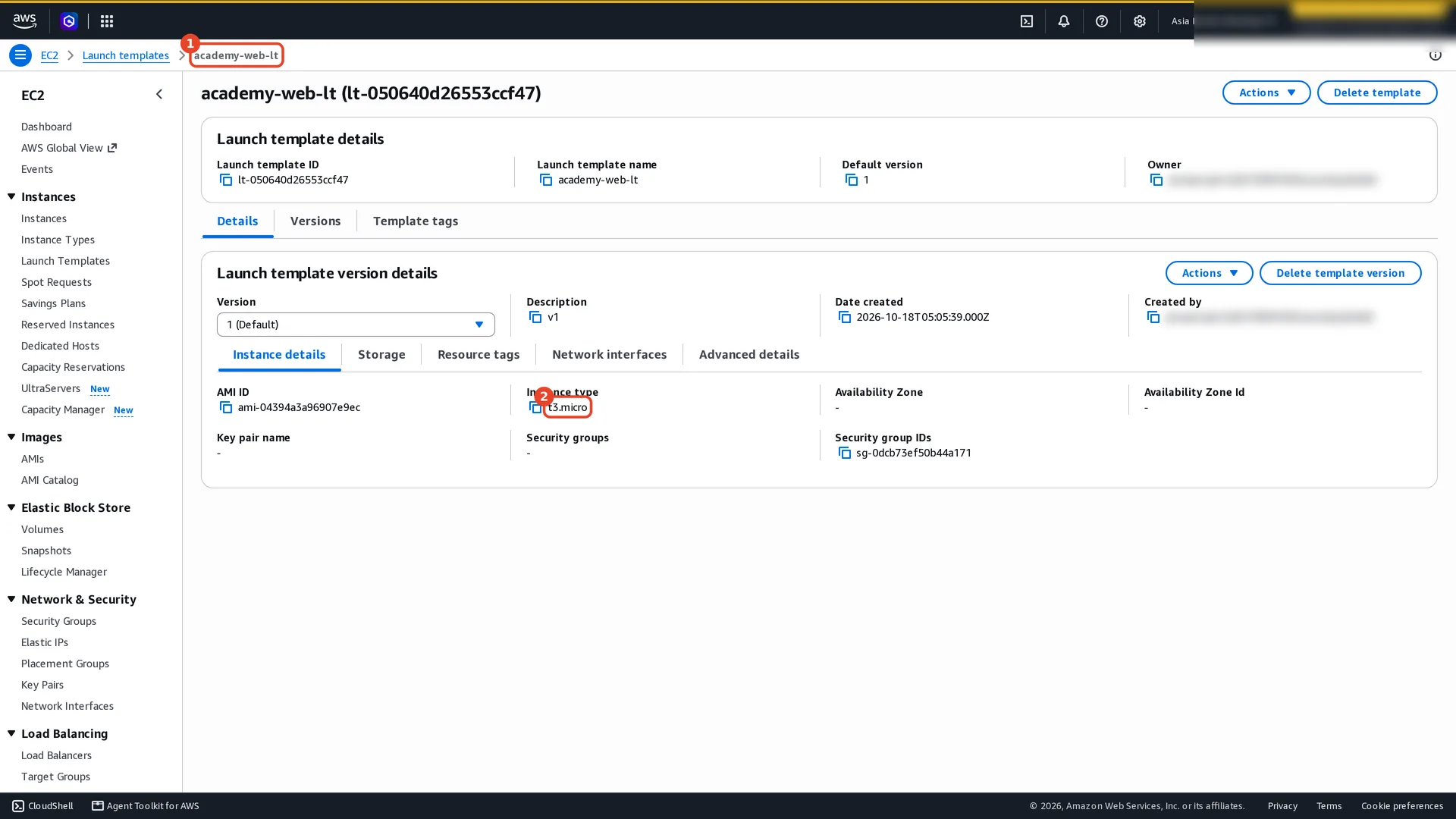Collapse the Elastic Block Store section
1456x819 pixels.
tap(11, 507)
